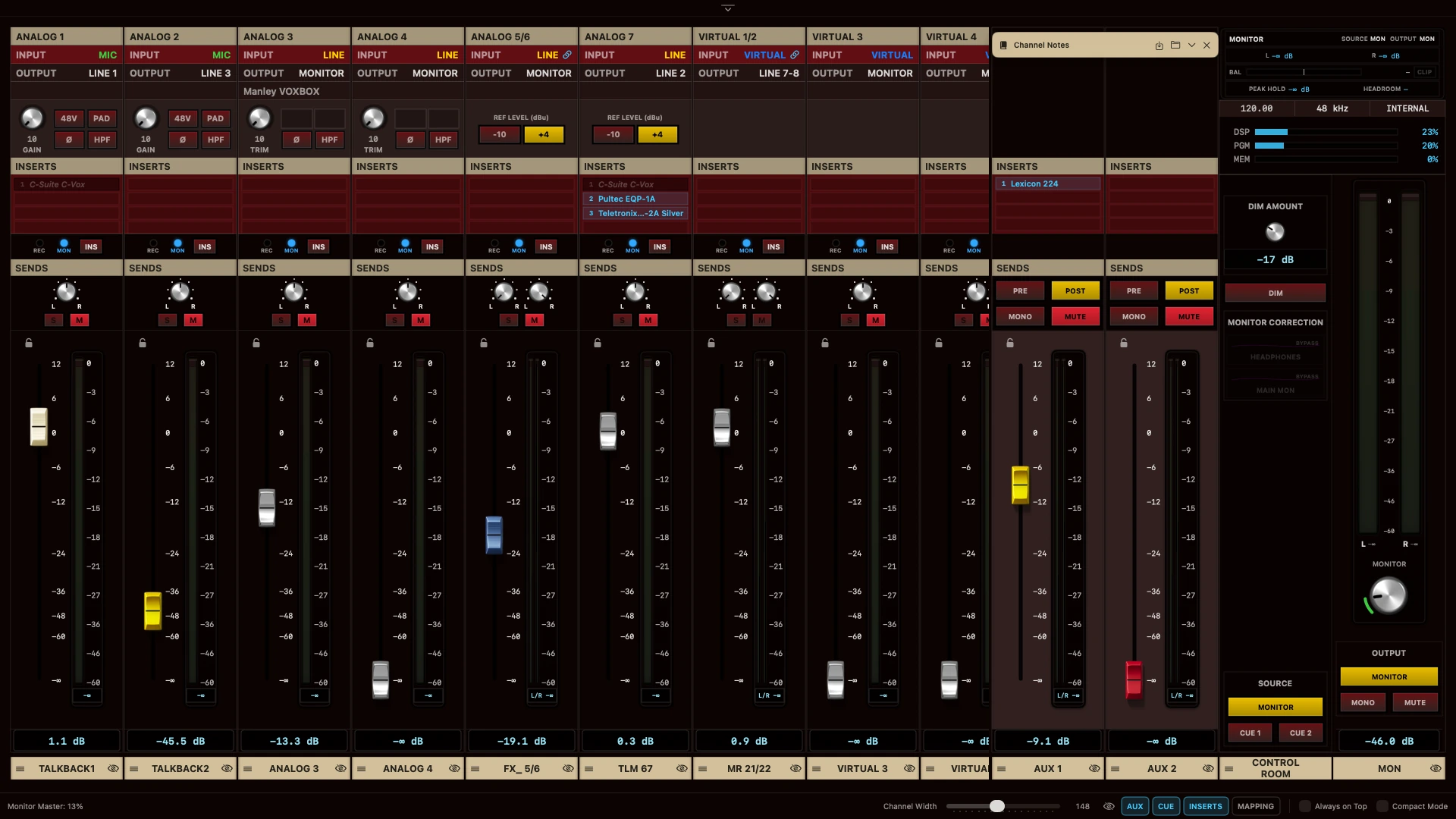The height and width of the screenshot is (819, 1456).
Task: Open the ANALOG 1 input MIC selector
Action: [108, 55]
